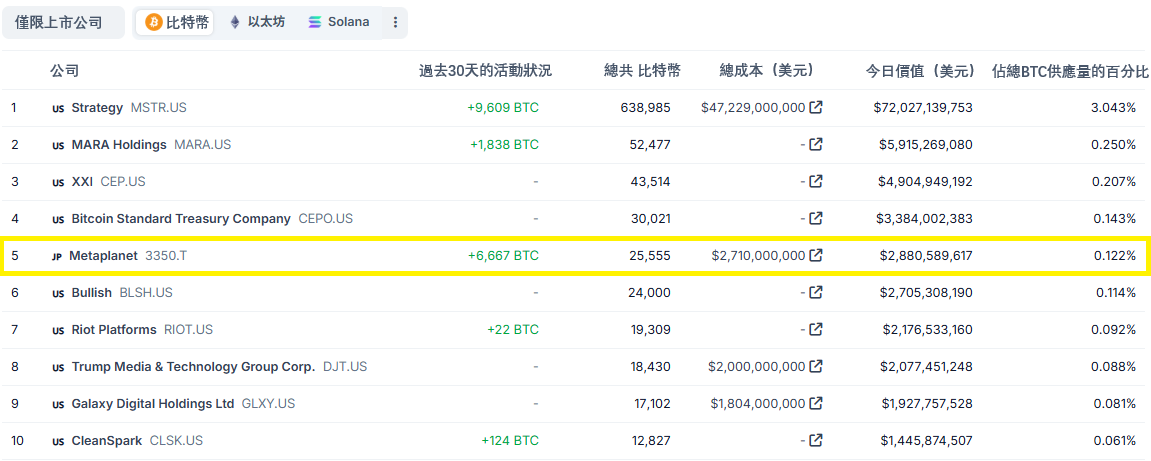Click the $2,710,000,000 total cost

click(x=758, y=255)
